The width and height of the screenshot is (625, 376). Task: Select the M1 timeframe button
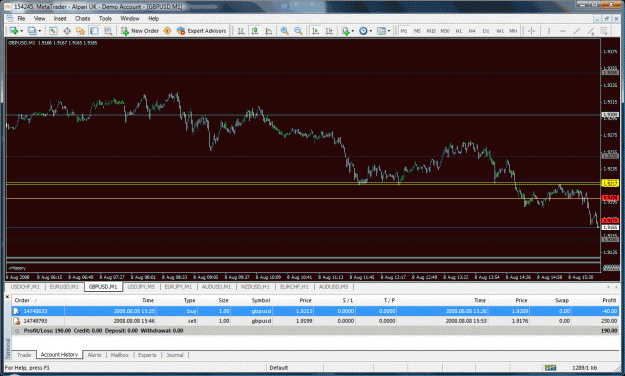tap(404, 31)
